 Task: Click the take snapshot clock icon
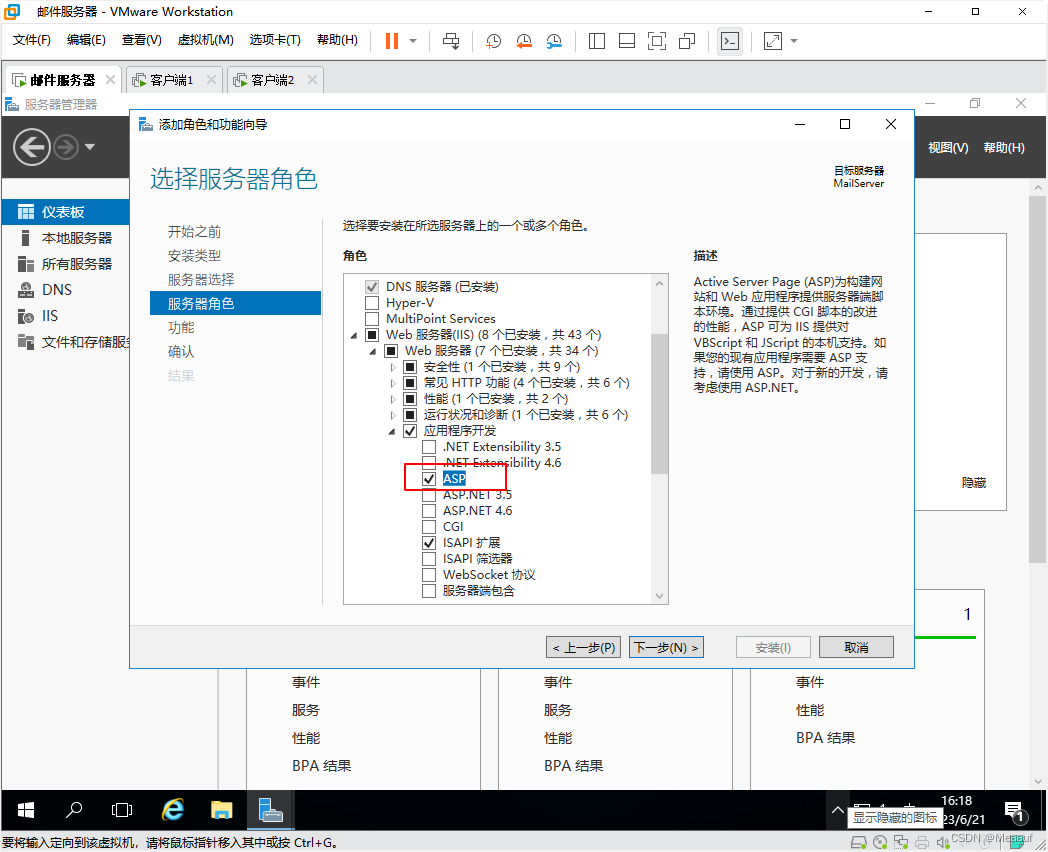(493, 41)
